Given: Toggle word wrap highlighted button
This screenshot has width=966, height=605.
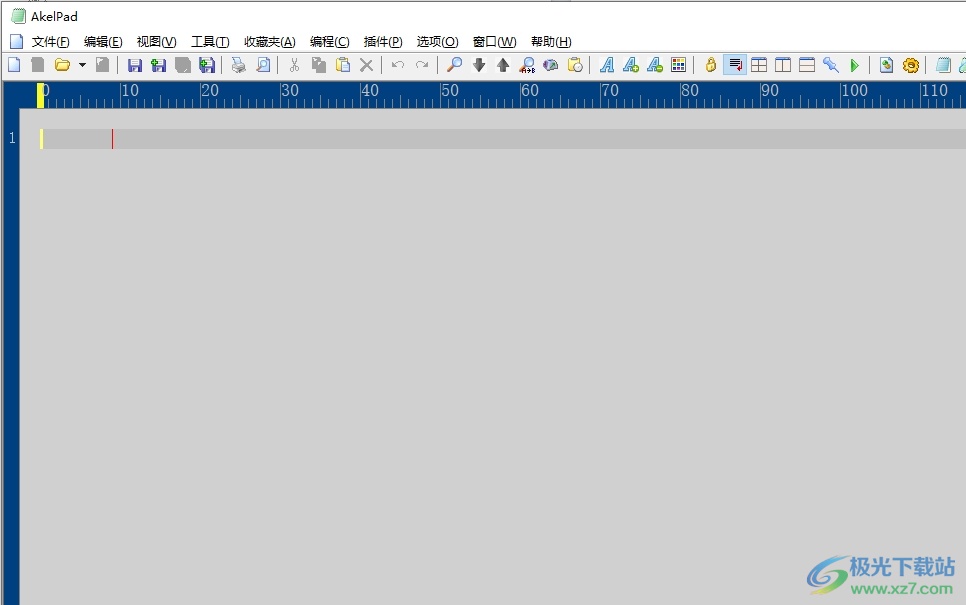Looking at the screenshot, I should [x=735, y=65].
